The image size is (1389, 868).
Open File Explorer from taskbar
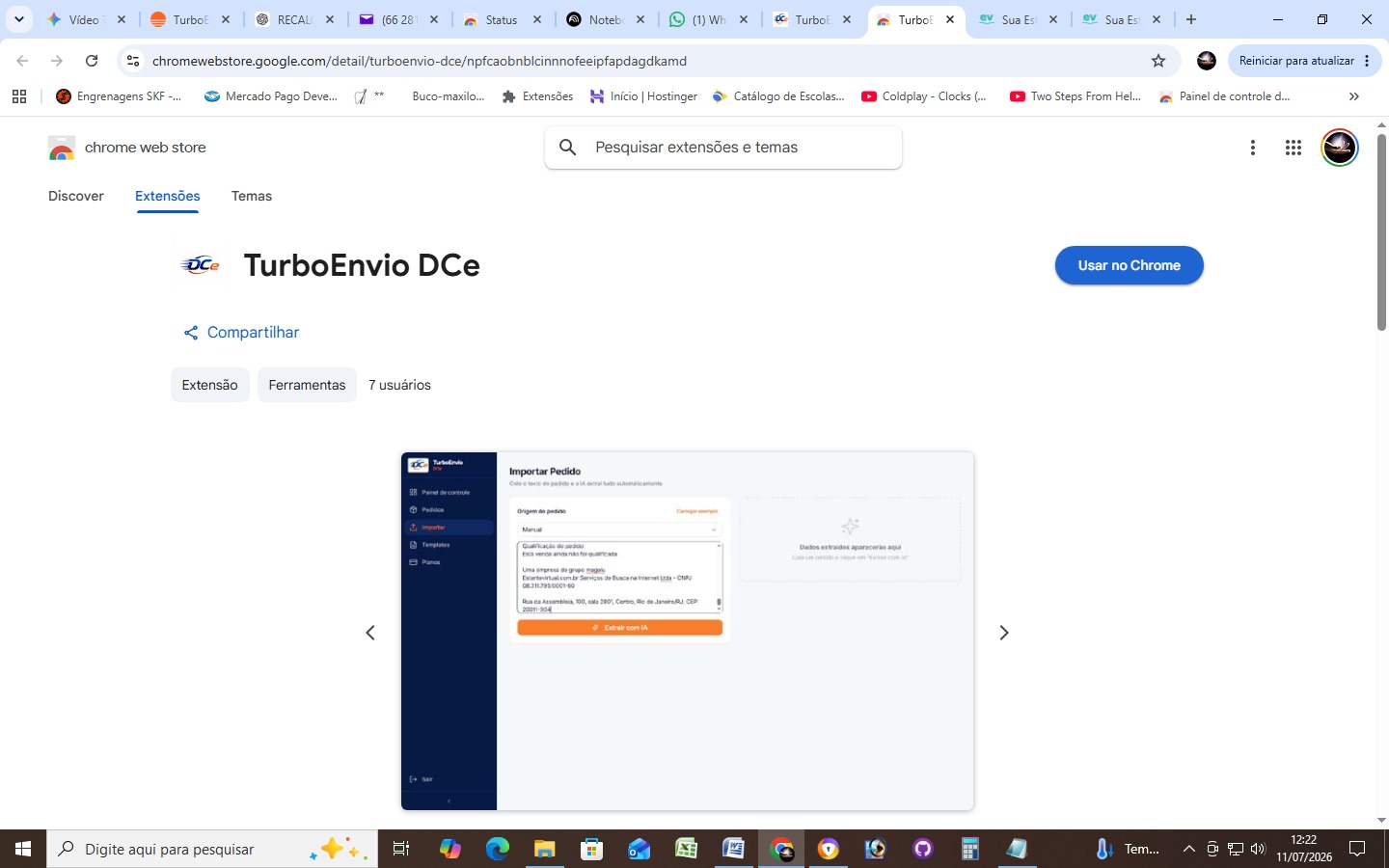545,849
